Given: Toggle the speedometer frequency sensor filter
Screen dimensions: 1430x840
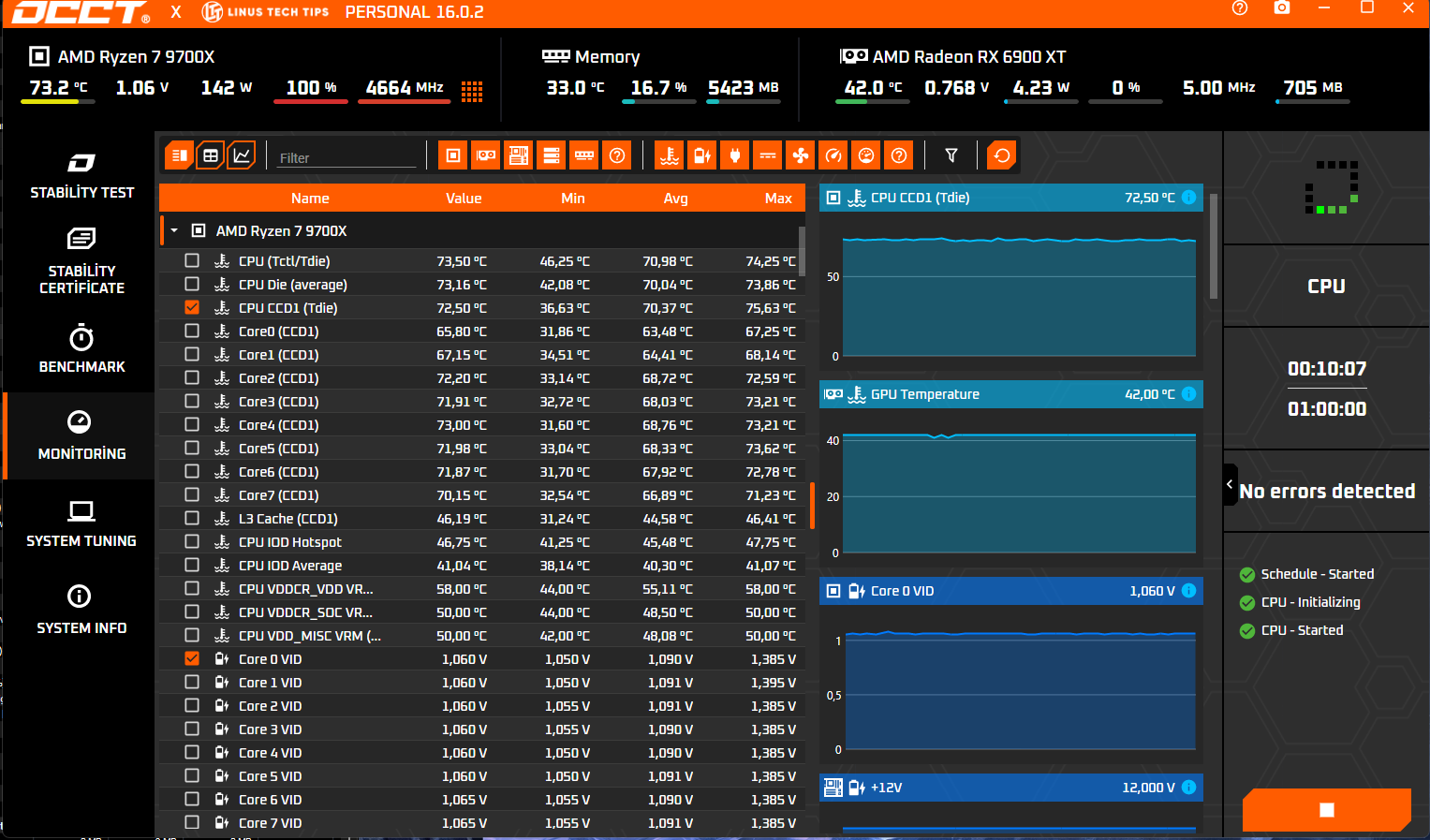Looking at the screenshot, I should tap(833, 155).
